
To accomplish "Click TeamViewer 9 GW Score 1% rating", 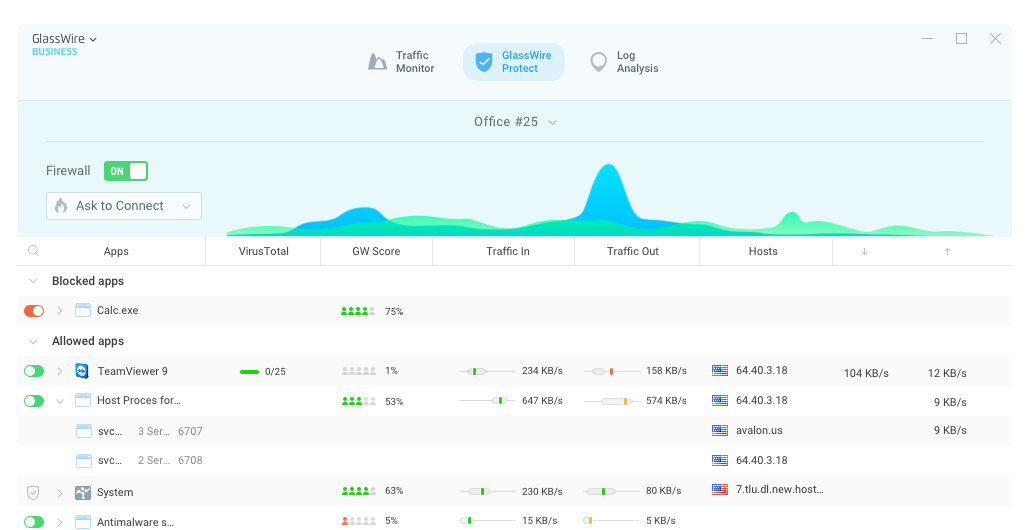I will [x=370, y=371].
